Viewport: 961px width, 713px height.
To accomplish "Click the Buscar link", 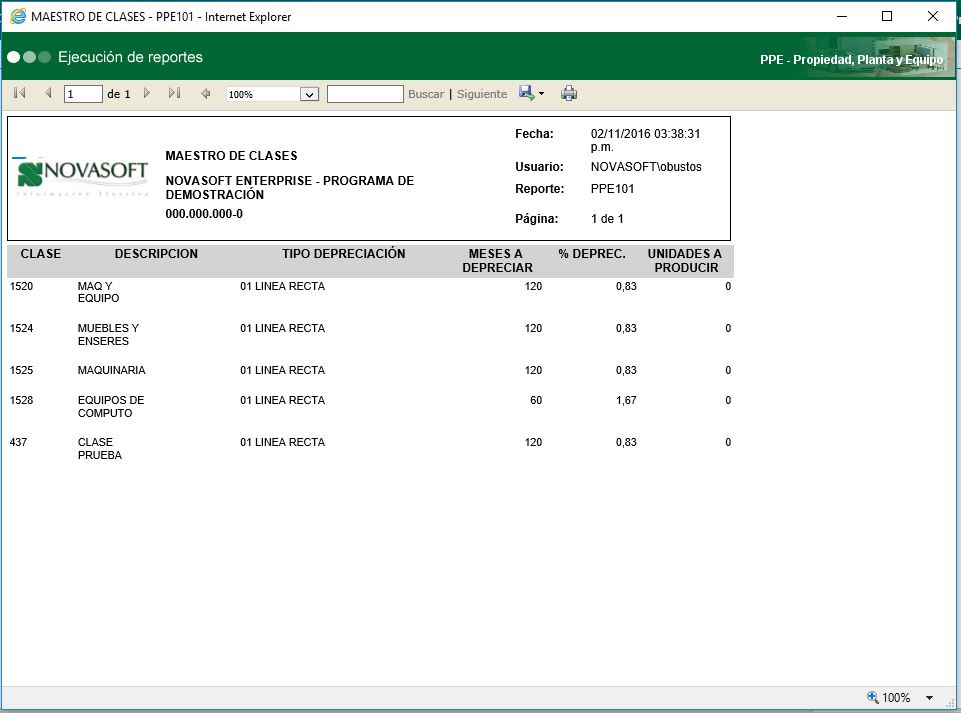I will pos(426,94).
